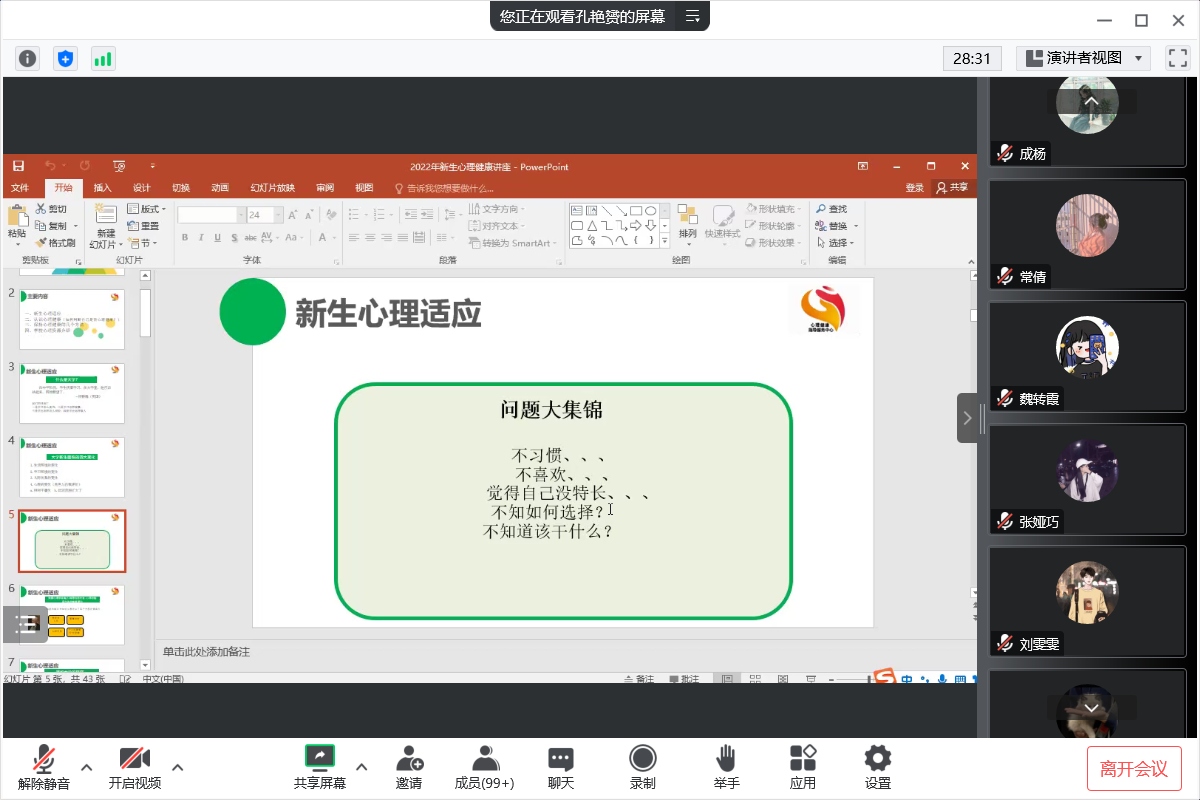The width and height of the screenshot is (1200, 800).
Task: Enter full screen with the corner icon
Action: pyautogui.click(x=1178, y=58)
